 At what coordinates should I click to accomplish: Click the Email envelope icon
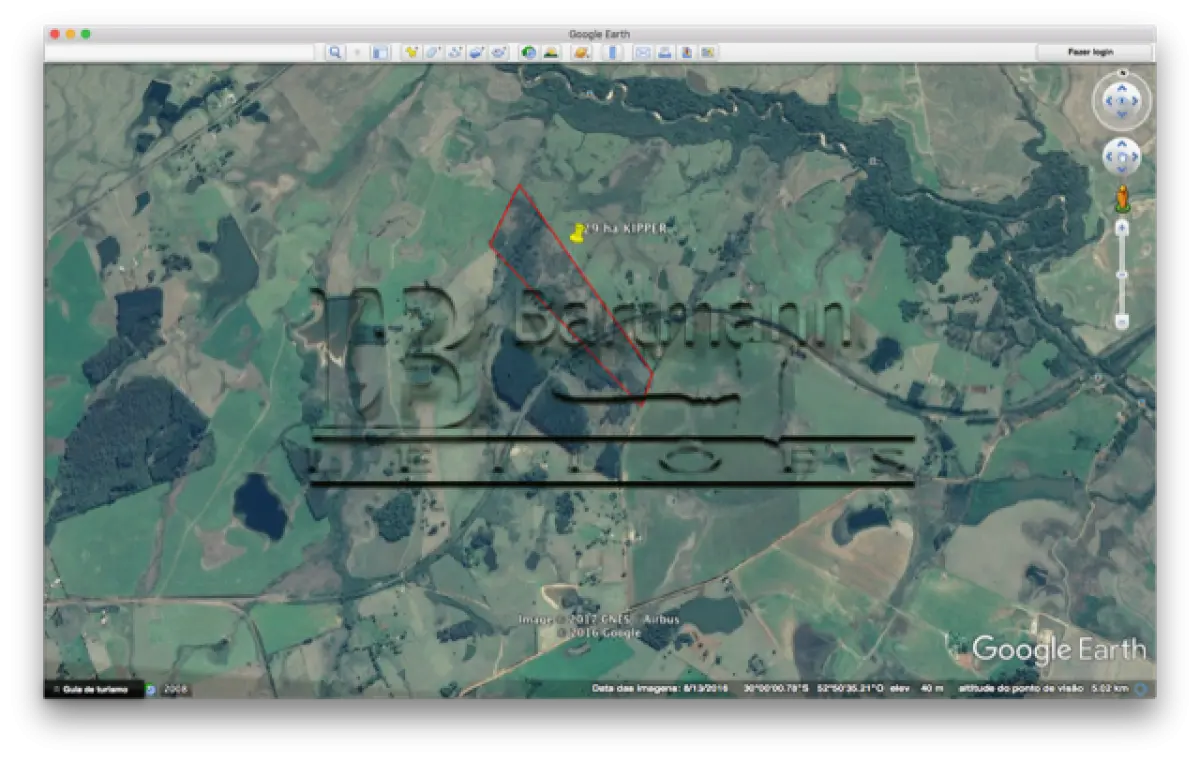[643, 52]
